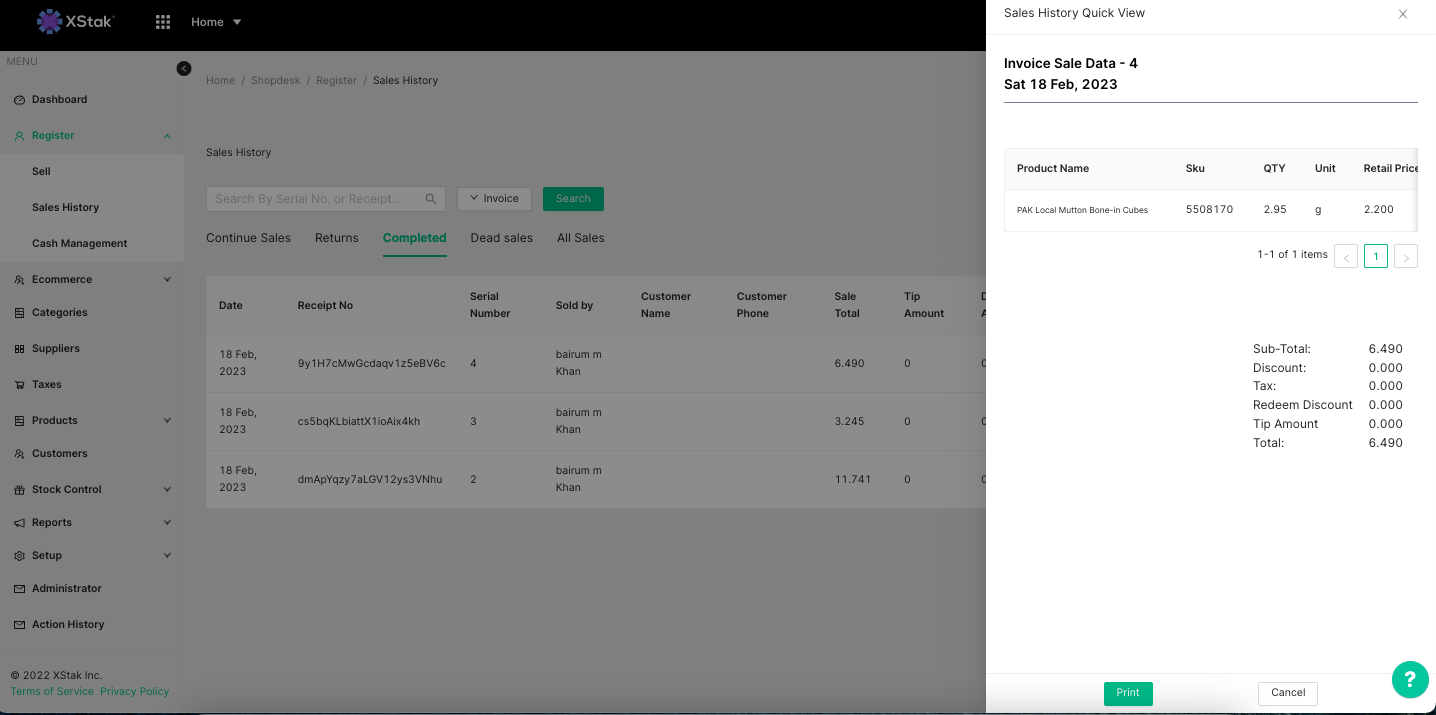1436x715 pixels.
Task: Switch to the Returns tab
Action: click(336, 238)
